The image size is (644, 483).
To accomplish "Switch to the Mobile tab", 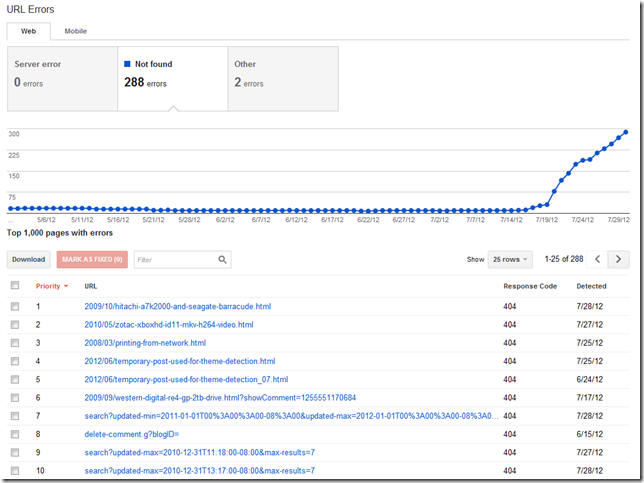I will click(76, 31).
